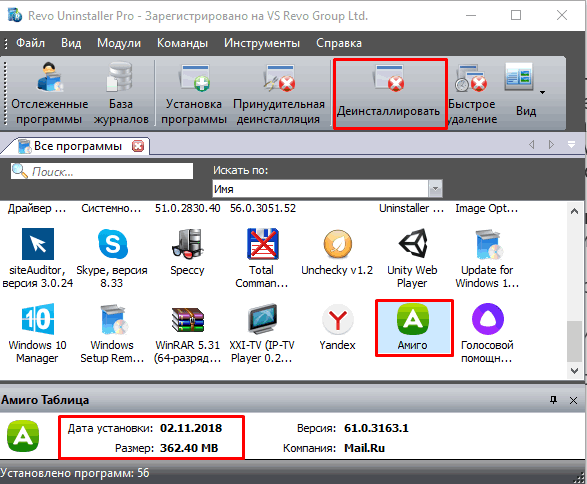This screenshot has width=587, height=484.
Task: Open the Logs Database (База журналов)
Action: point(121,94)
